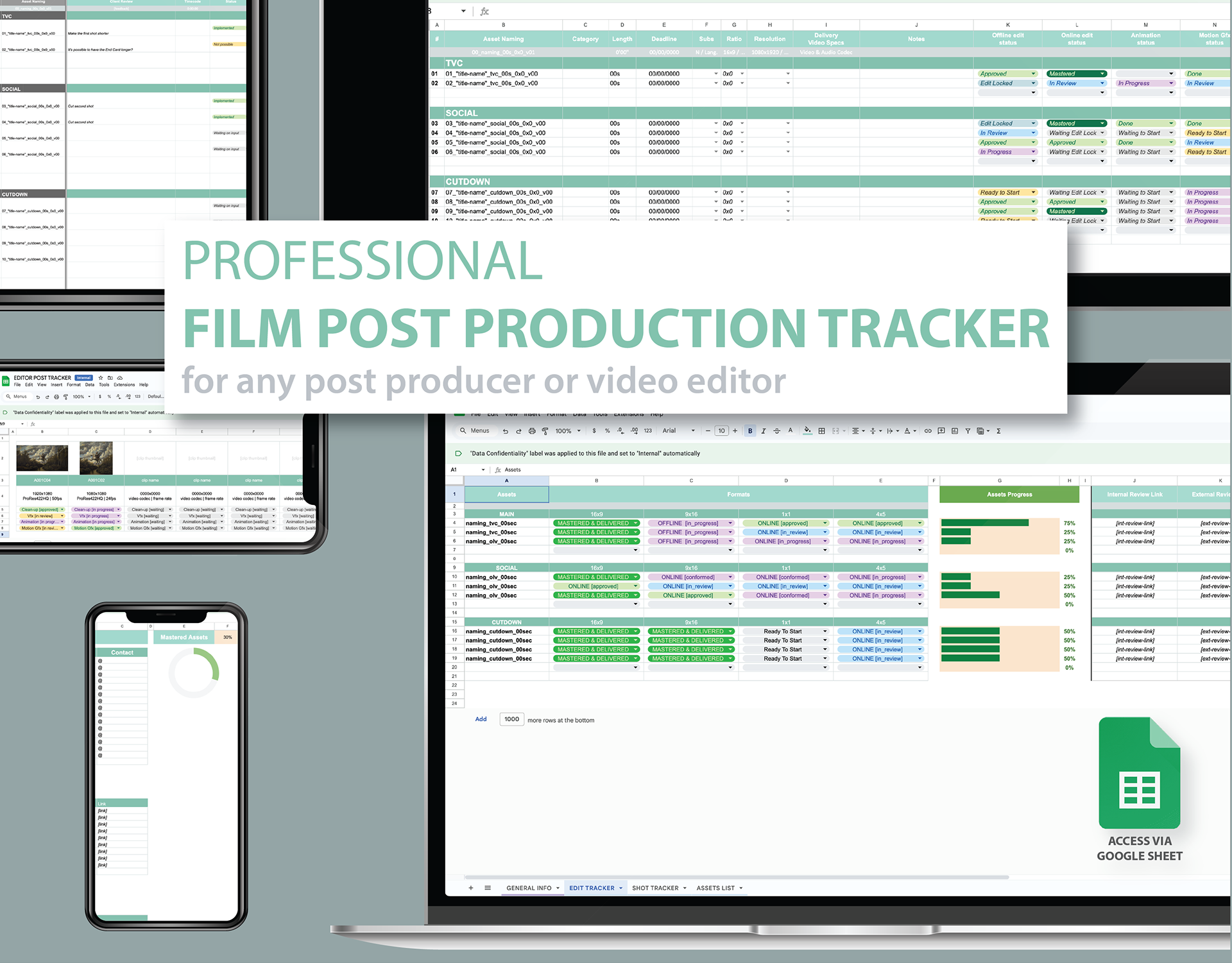
Task: Insert a link via toolbar icon
Action: (x=928, y=431)
